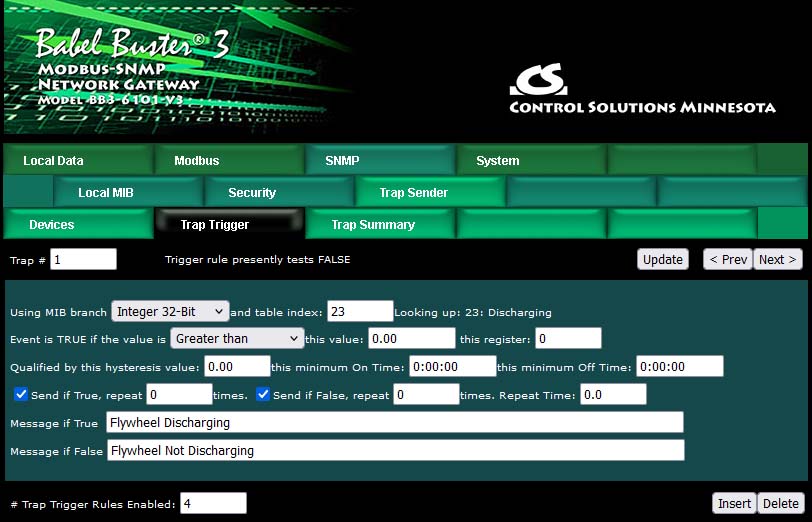Click into the Trap # field

click(83, 259)
